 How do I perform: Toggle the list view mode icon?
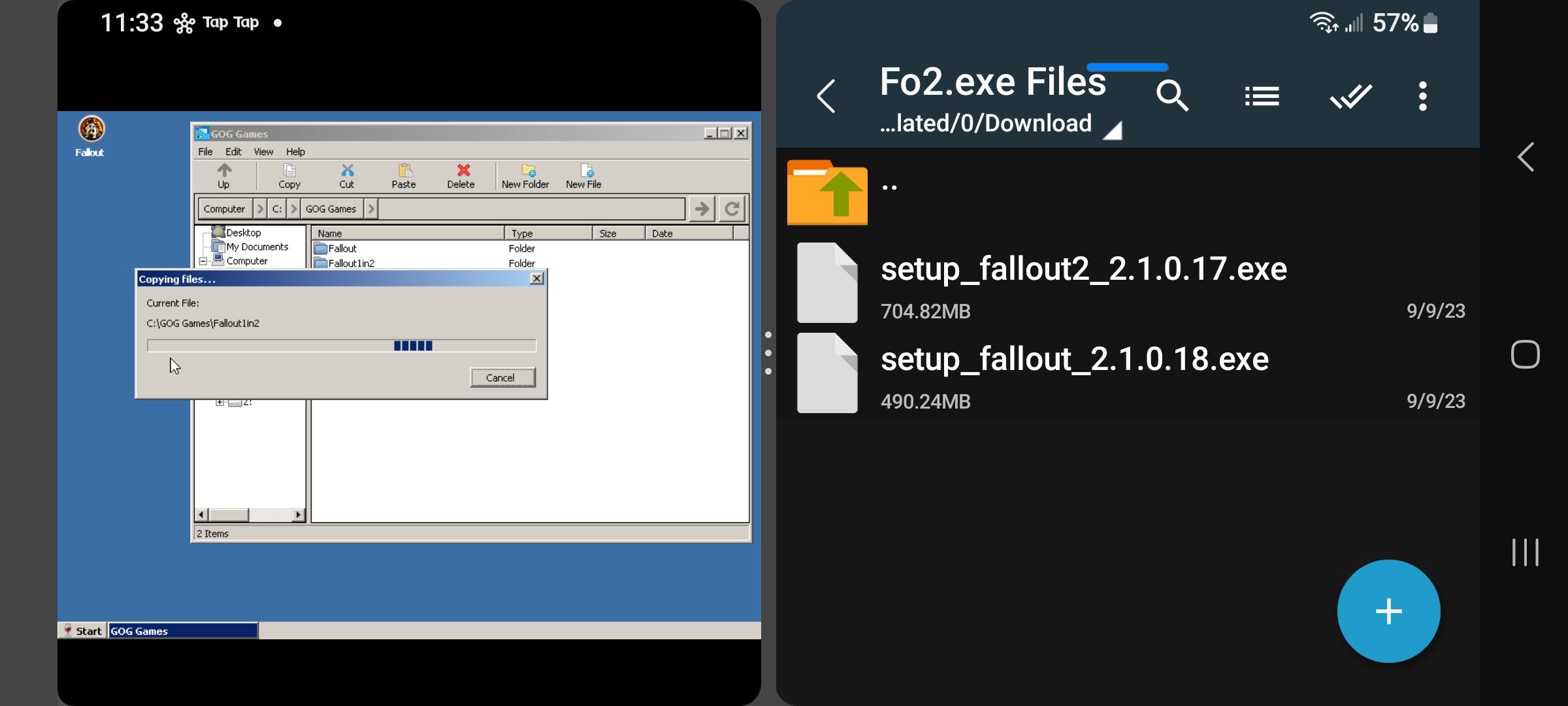pos(1262,97)
